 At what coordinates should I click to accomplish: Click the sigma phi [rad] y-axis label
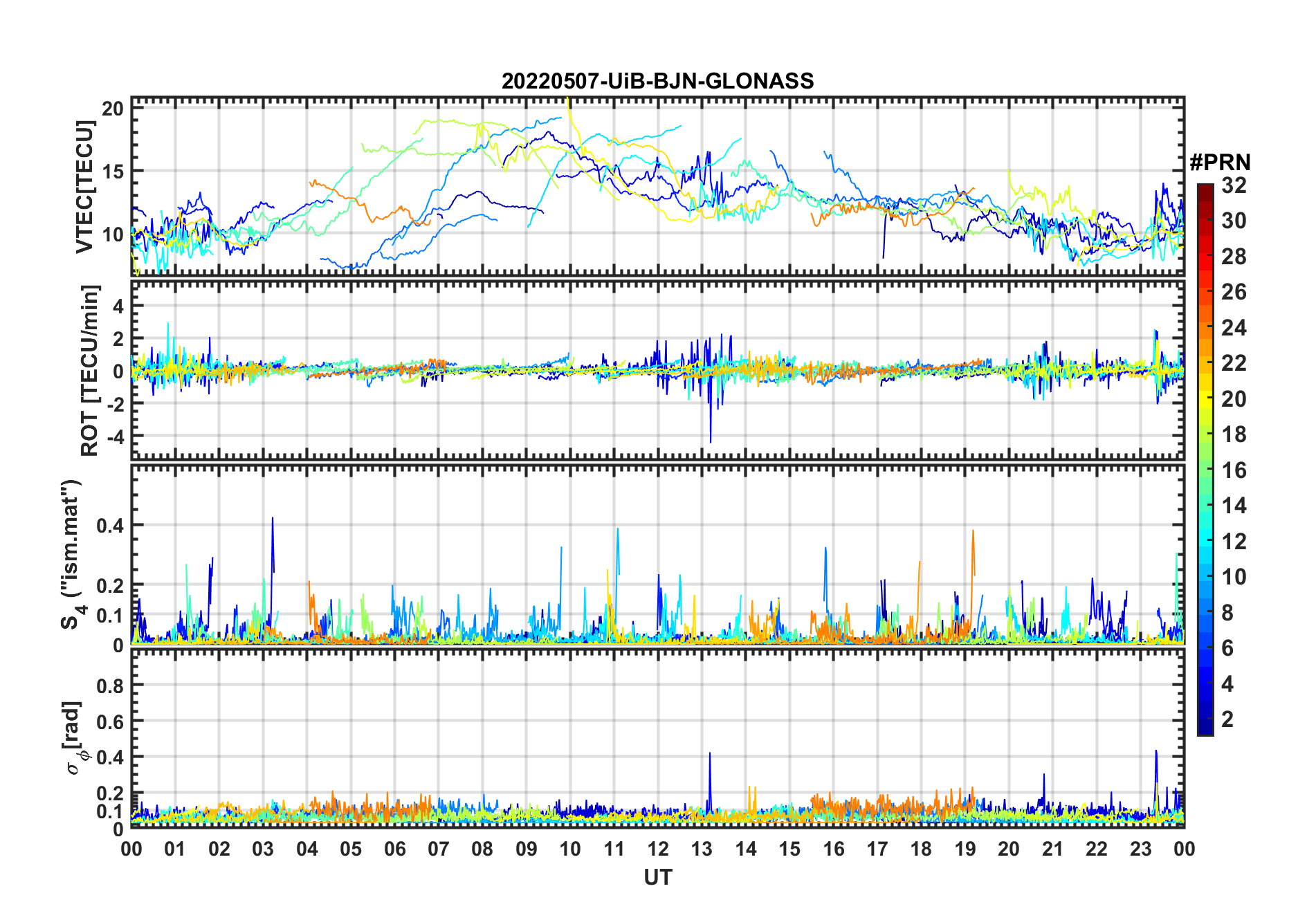click(75, 738)
